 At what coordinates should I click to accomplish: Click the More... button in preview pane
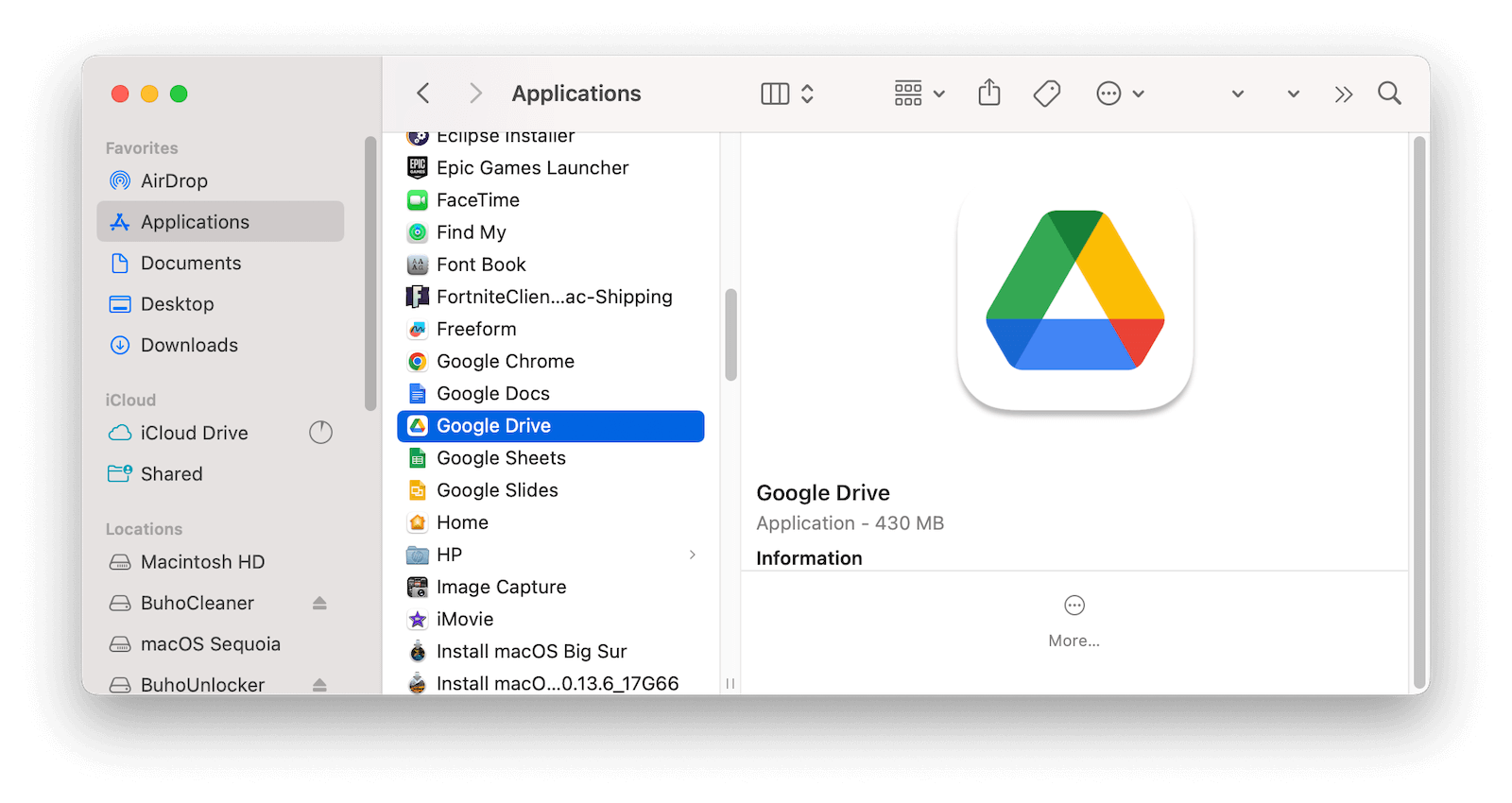pyautogui.click(x=1074, y=621)
